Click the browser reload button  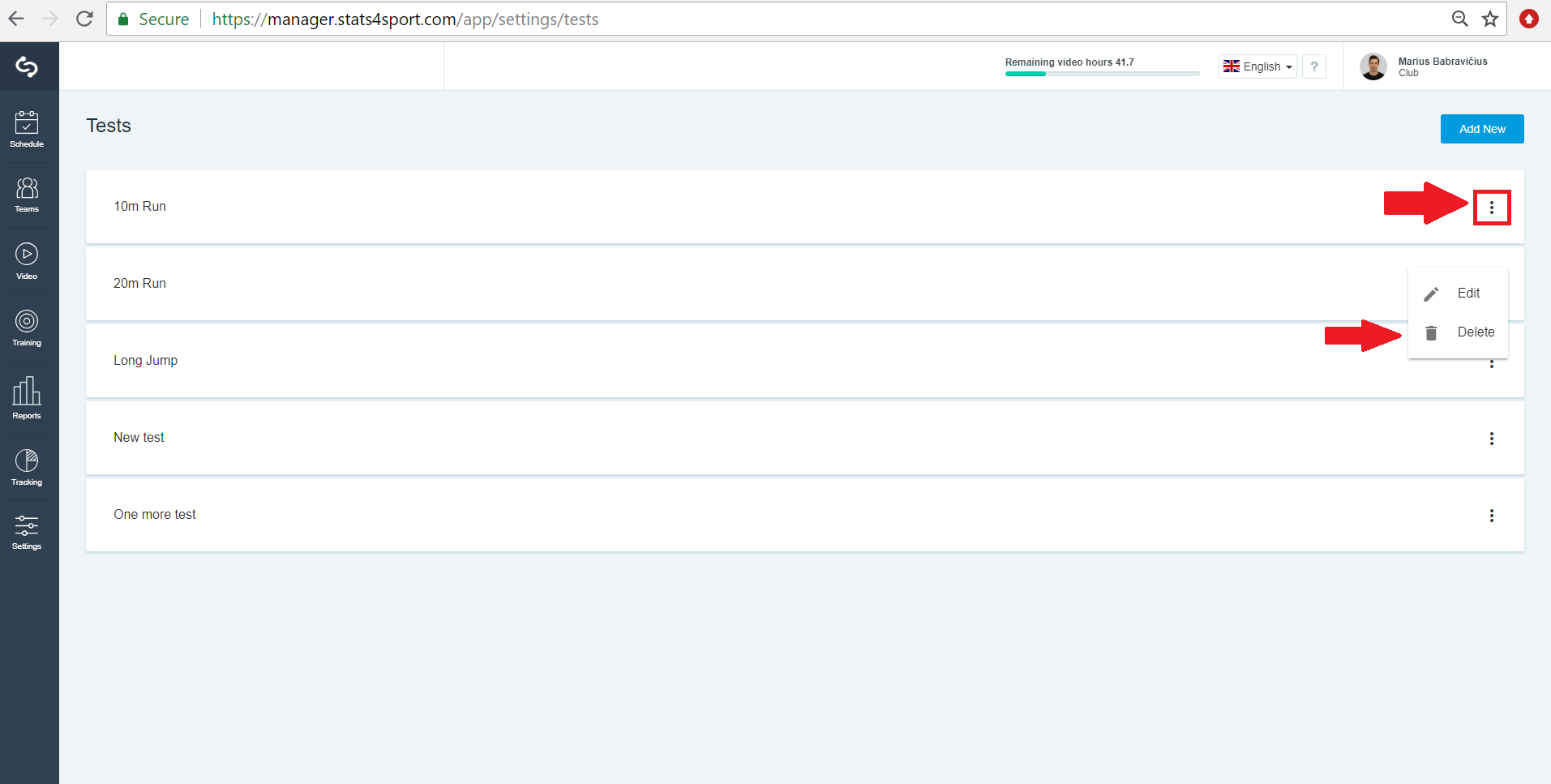coord(84,19)
